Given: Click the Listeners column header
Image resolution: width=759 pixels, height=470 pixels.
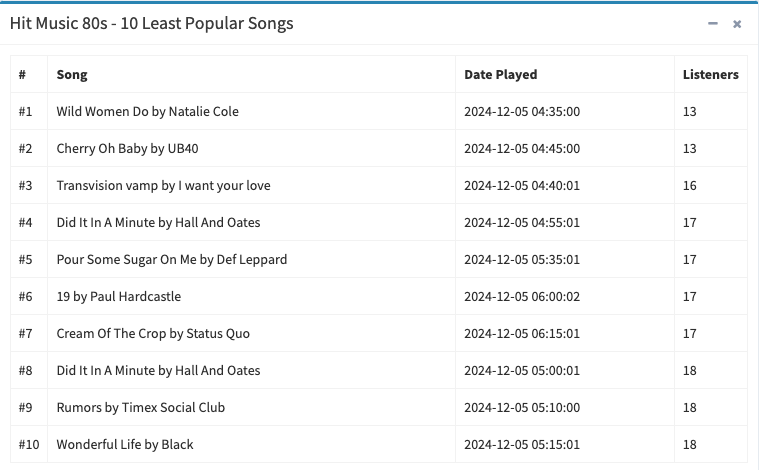Looking at the screenshot, I should click(x=711, y=75).
